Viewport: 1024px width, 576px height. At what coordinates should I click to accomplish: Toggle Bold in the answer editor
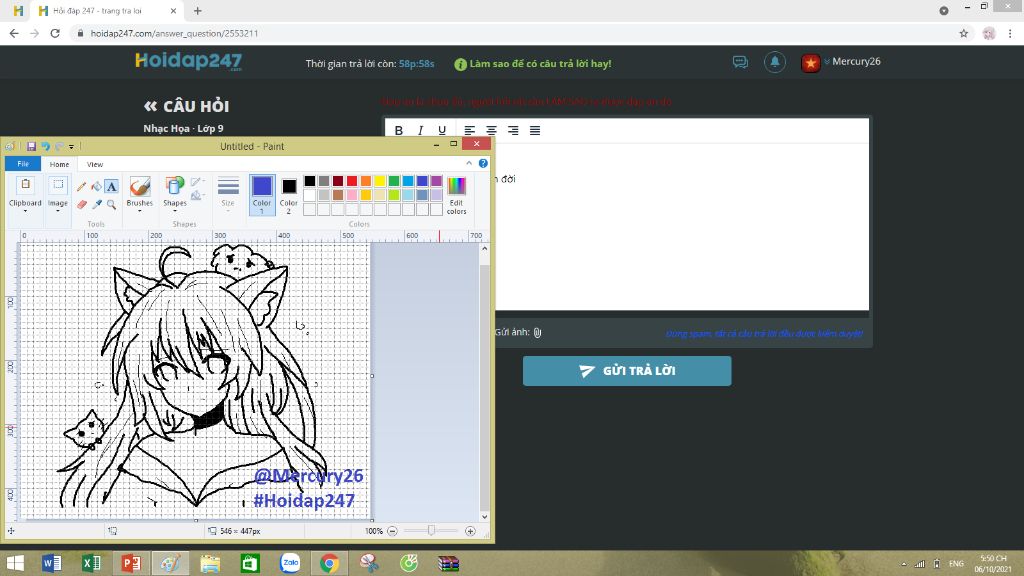[398, 130]
